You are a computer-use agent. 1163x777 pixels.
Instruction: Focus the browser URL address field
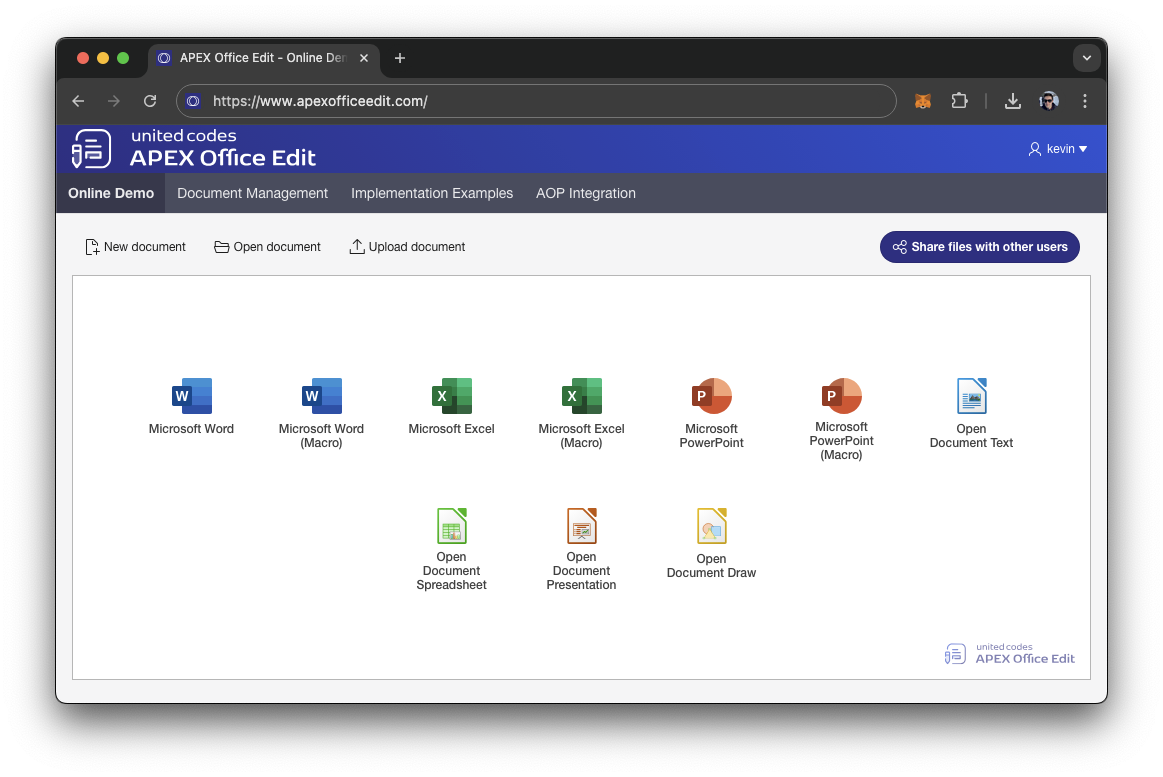point(540,101)
